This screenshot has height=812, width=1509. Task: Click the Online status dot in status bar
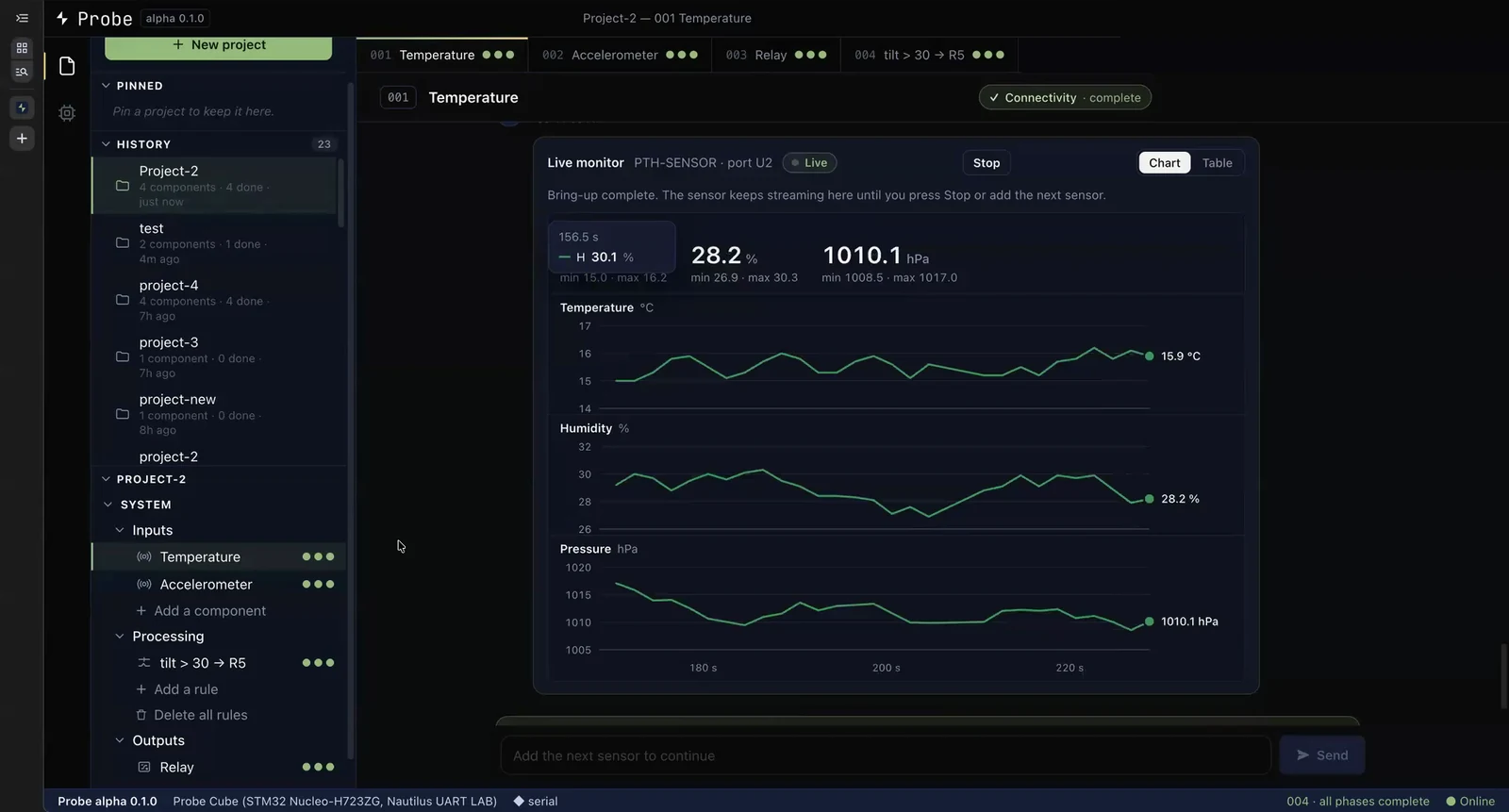[1451, 801]
